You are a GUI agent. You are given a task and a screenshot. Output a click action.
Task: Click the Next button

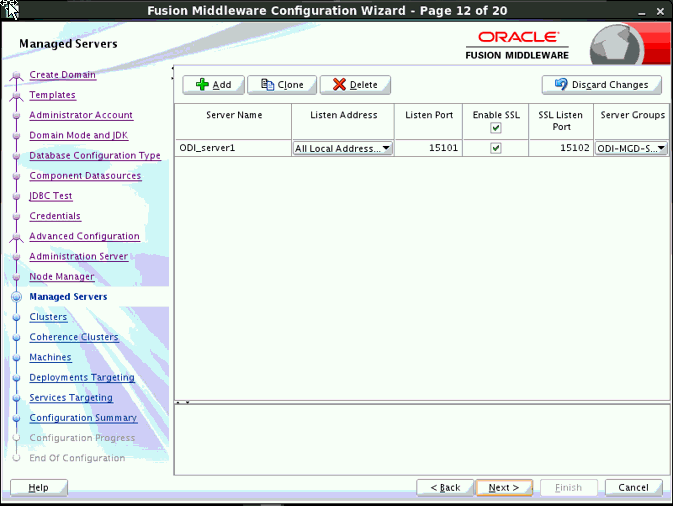click(x=504, y=488)
